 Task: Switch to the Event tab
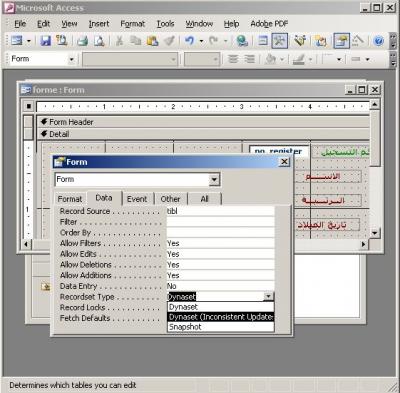137,199
